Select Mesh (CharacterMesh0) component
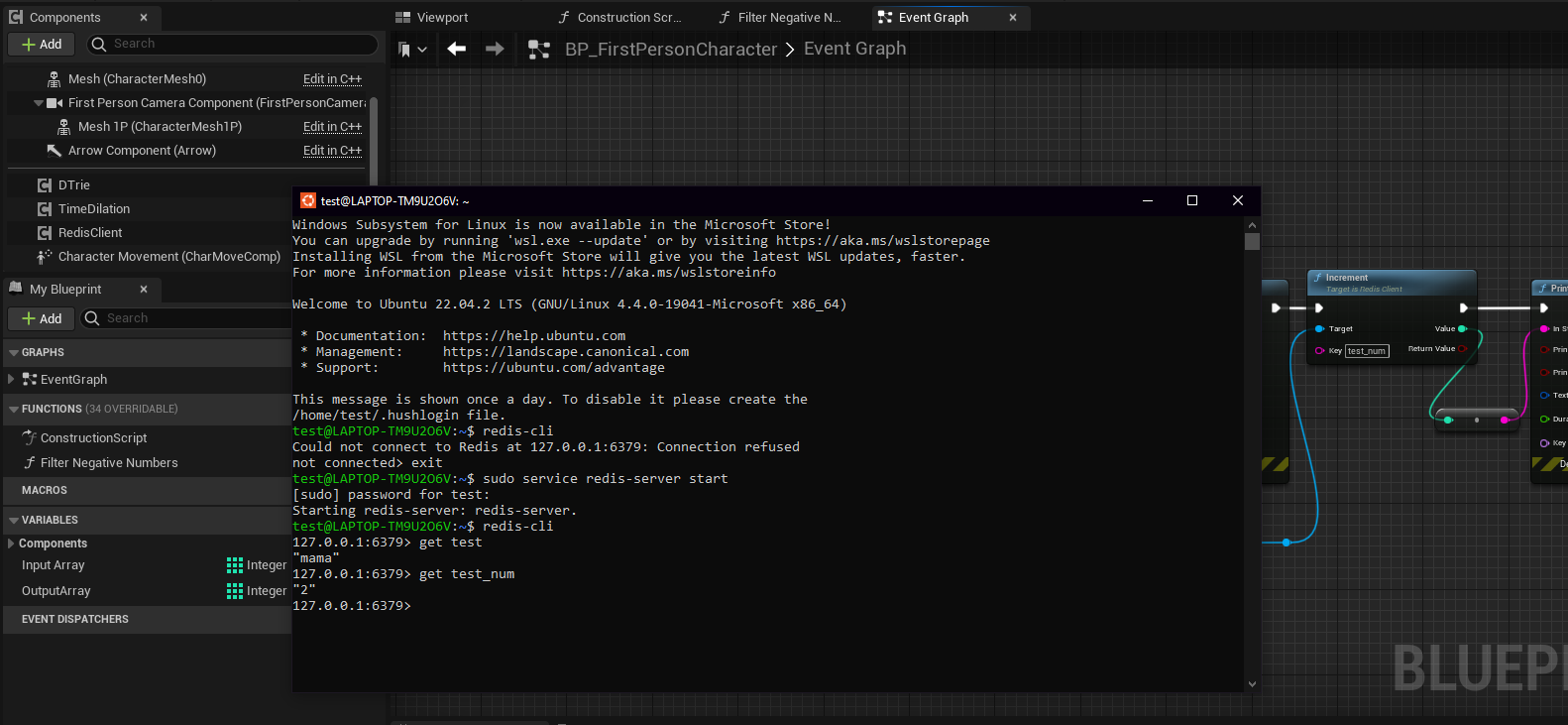The image size is (1568, 725). click(137, 79)
